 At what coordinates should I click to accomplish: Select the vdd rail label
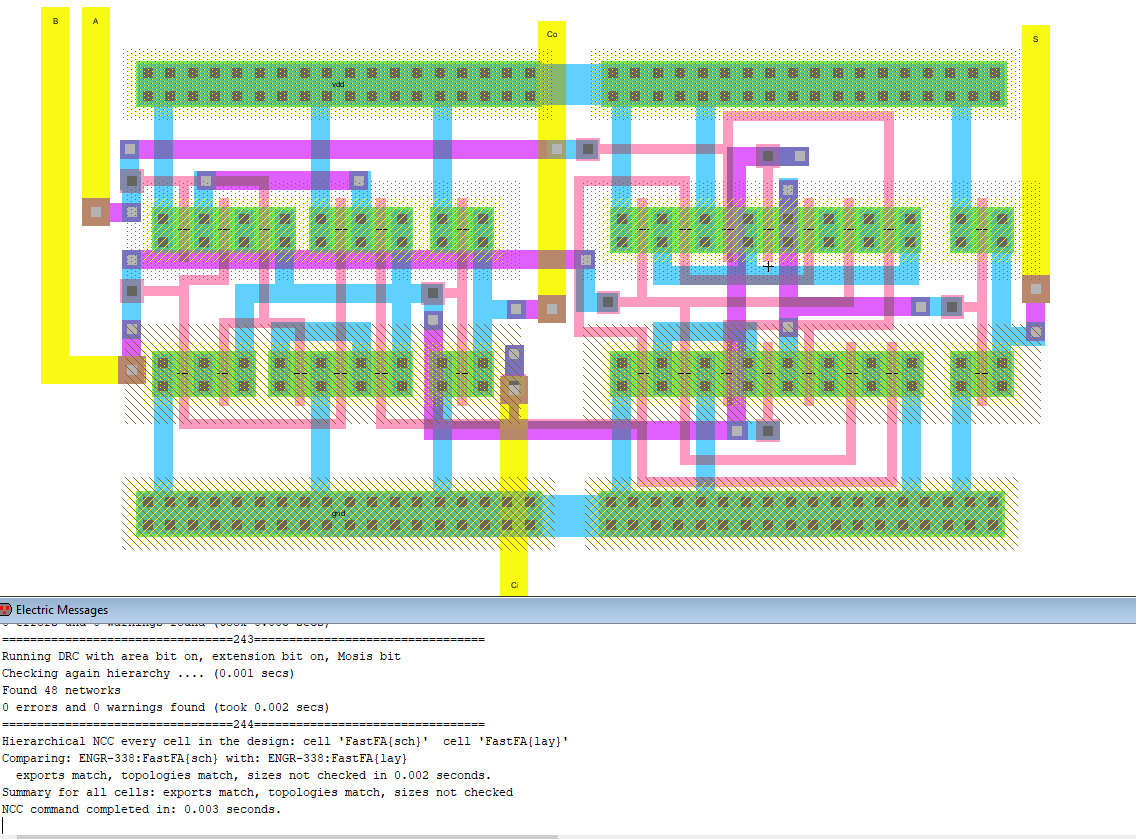(x=338, y=84)
